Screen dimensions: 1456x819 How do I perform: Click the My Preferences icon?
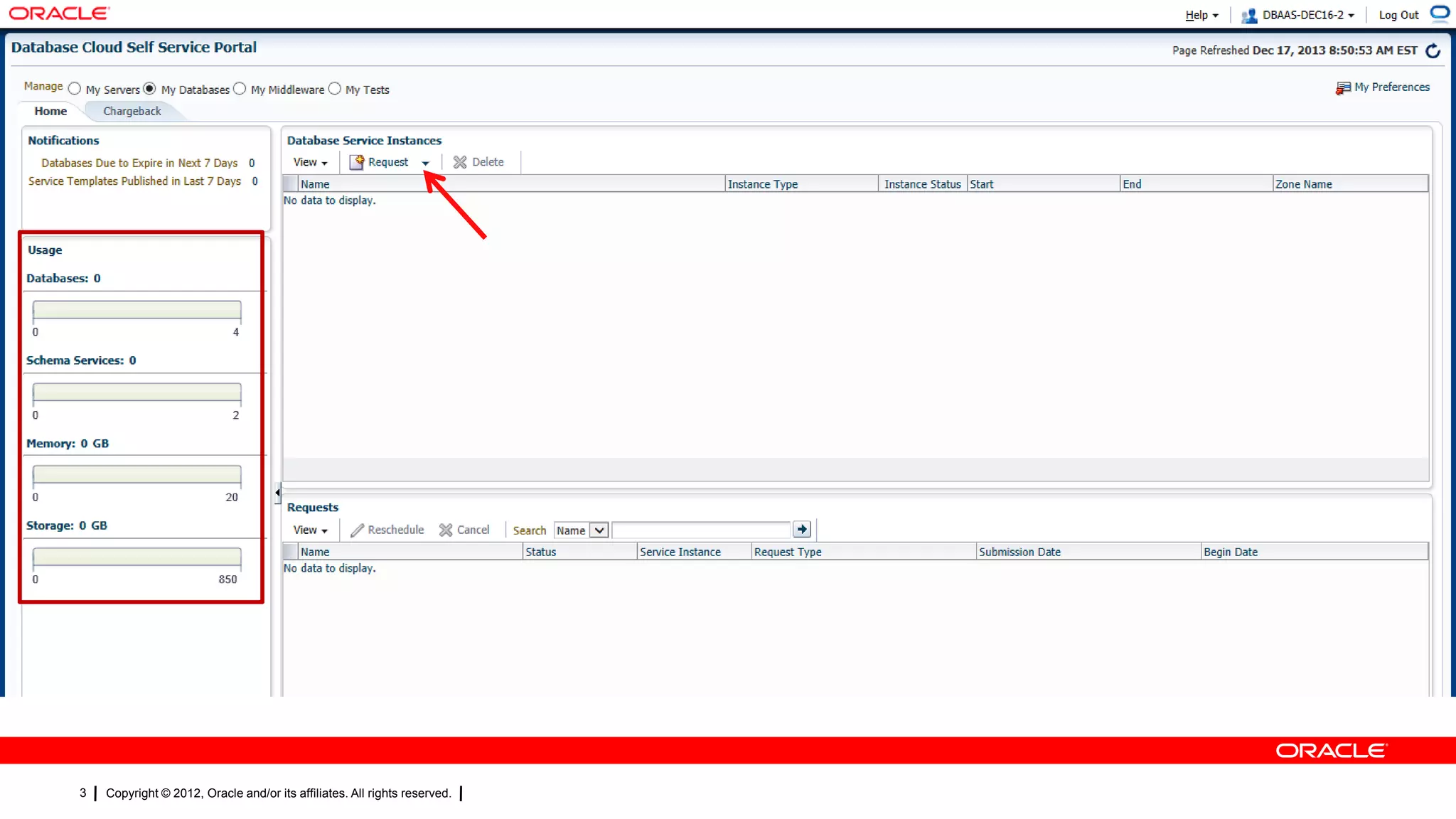(1342, 87)
